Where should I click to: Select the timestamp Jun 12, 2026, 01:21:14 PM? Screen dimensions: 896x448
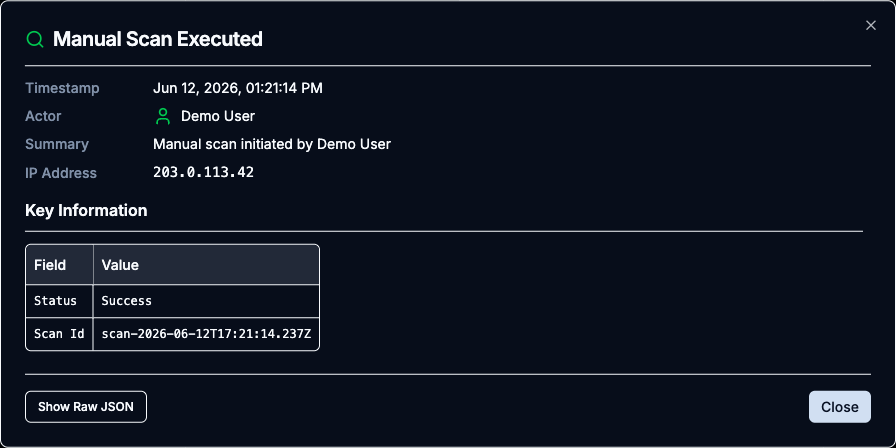[238, 88]
